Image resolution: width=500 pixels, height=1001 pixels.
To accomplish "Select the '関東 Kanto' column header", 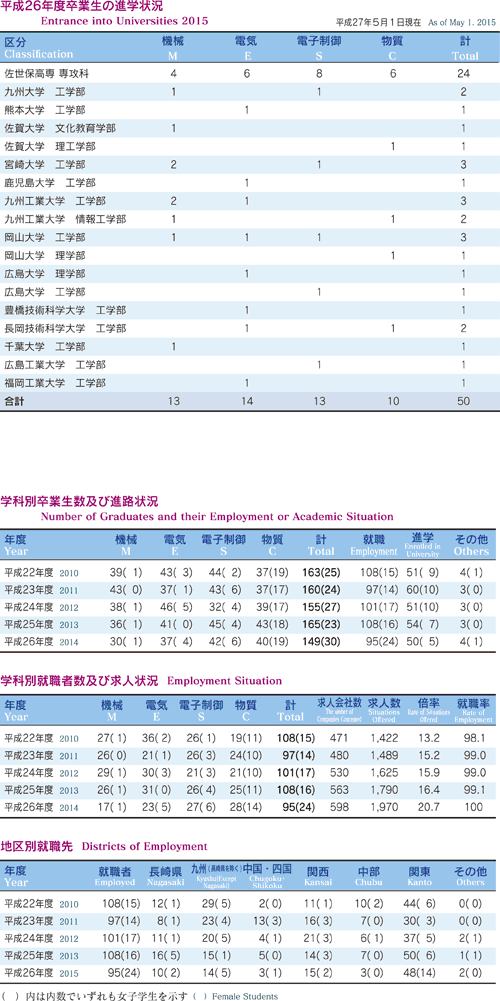I will 420,876.
